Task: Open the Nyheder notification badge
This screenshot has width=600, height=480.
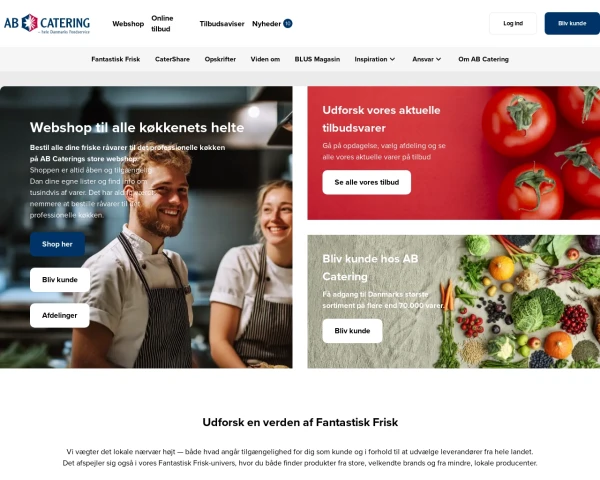Action: 288,24
